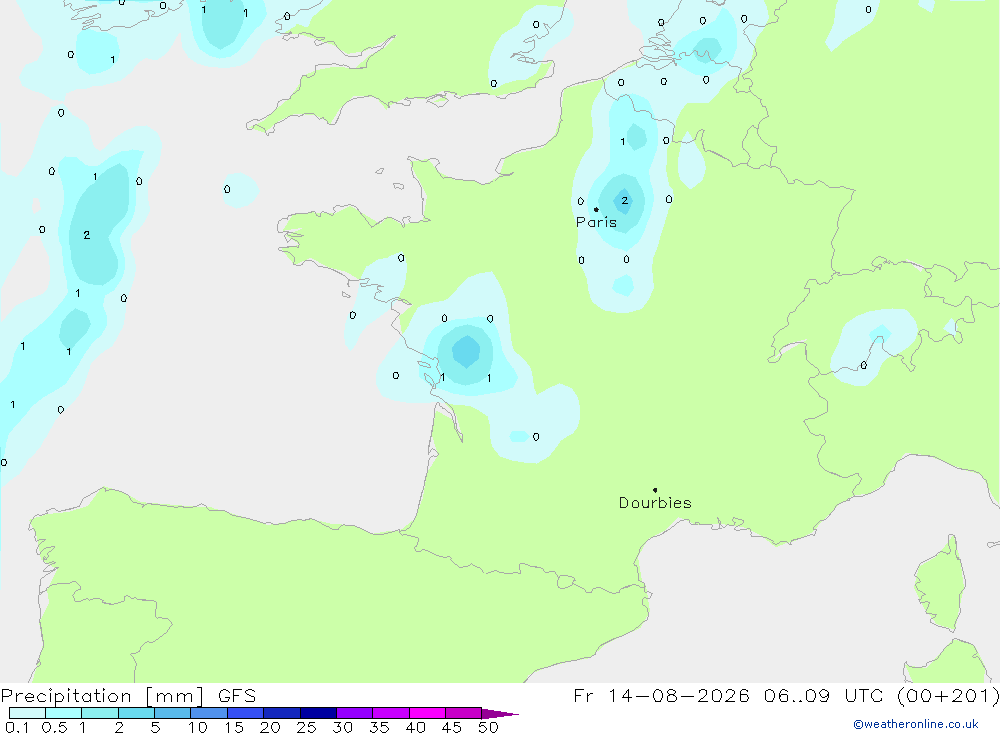The height and width of the screenshot is (733, 1000).
Task: Open the weatheronline.co.uk copyright link
Action: coord(916,724)
